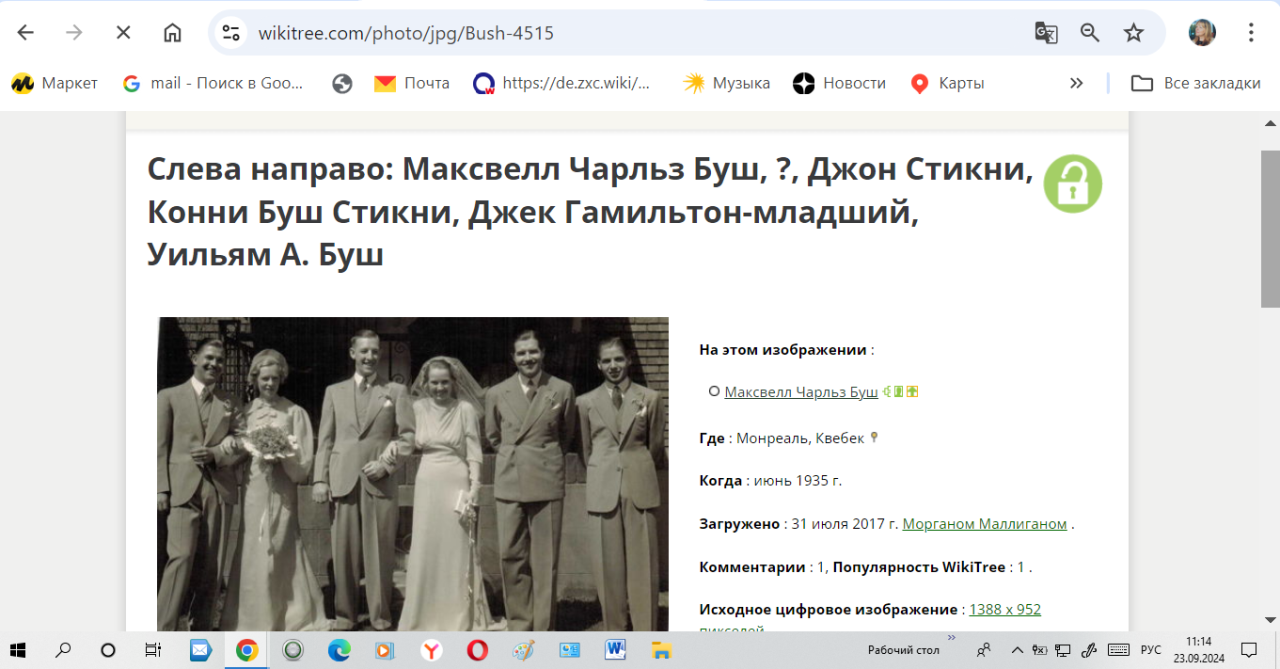Click the zoom magnifier in address bar
The image size is (1280, 669).
1090,33
